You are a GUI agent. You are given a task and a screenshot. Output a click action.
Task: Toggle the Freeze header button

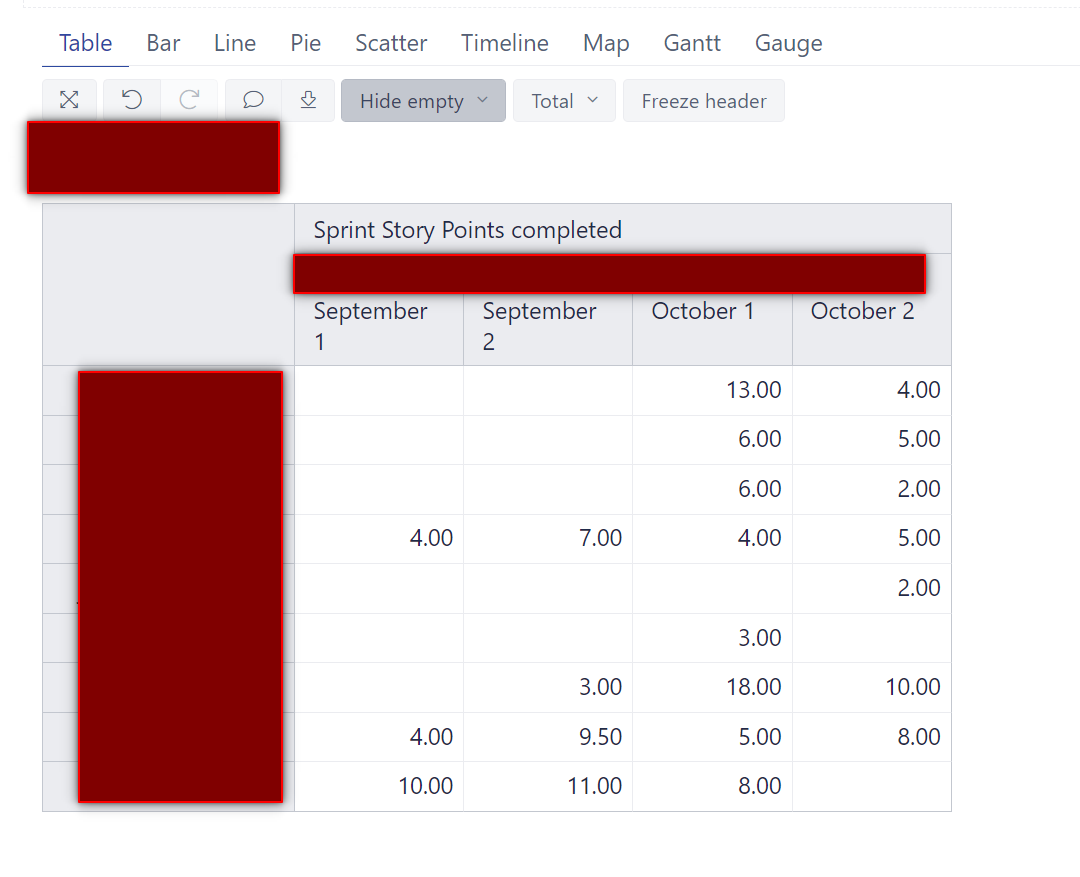[x=703, y=101]
